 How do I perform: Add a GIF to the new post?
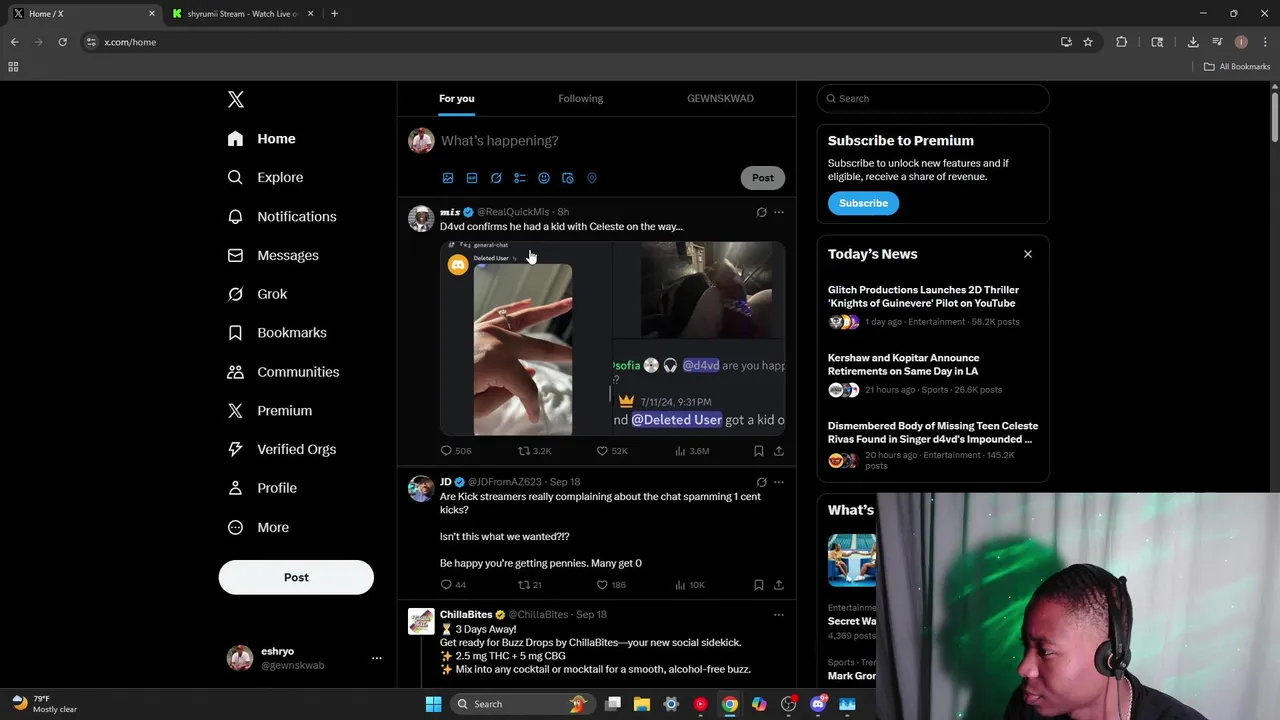pos(472,178)
